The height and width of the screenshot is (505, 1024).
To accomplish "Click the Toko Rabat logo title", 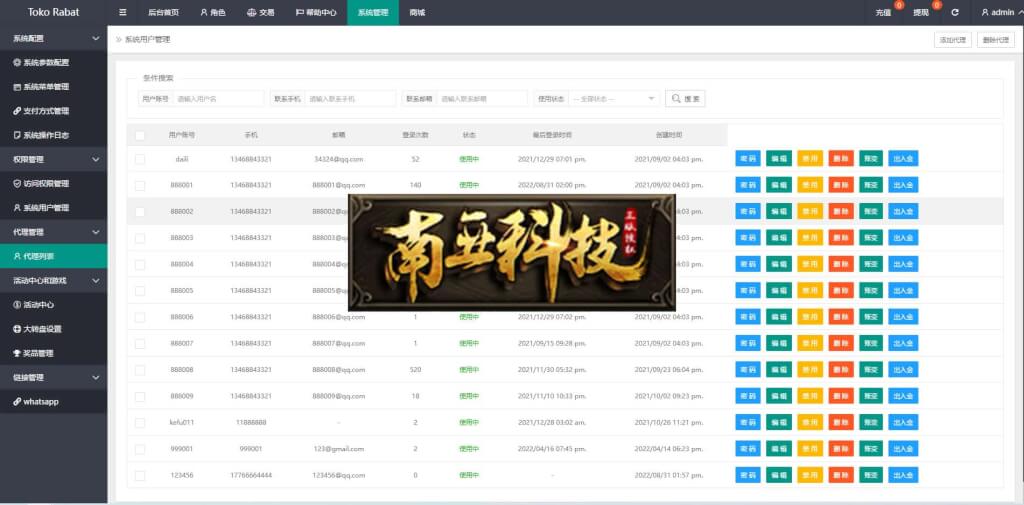I will click(54, 12).
